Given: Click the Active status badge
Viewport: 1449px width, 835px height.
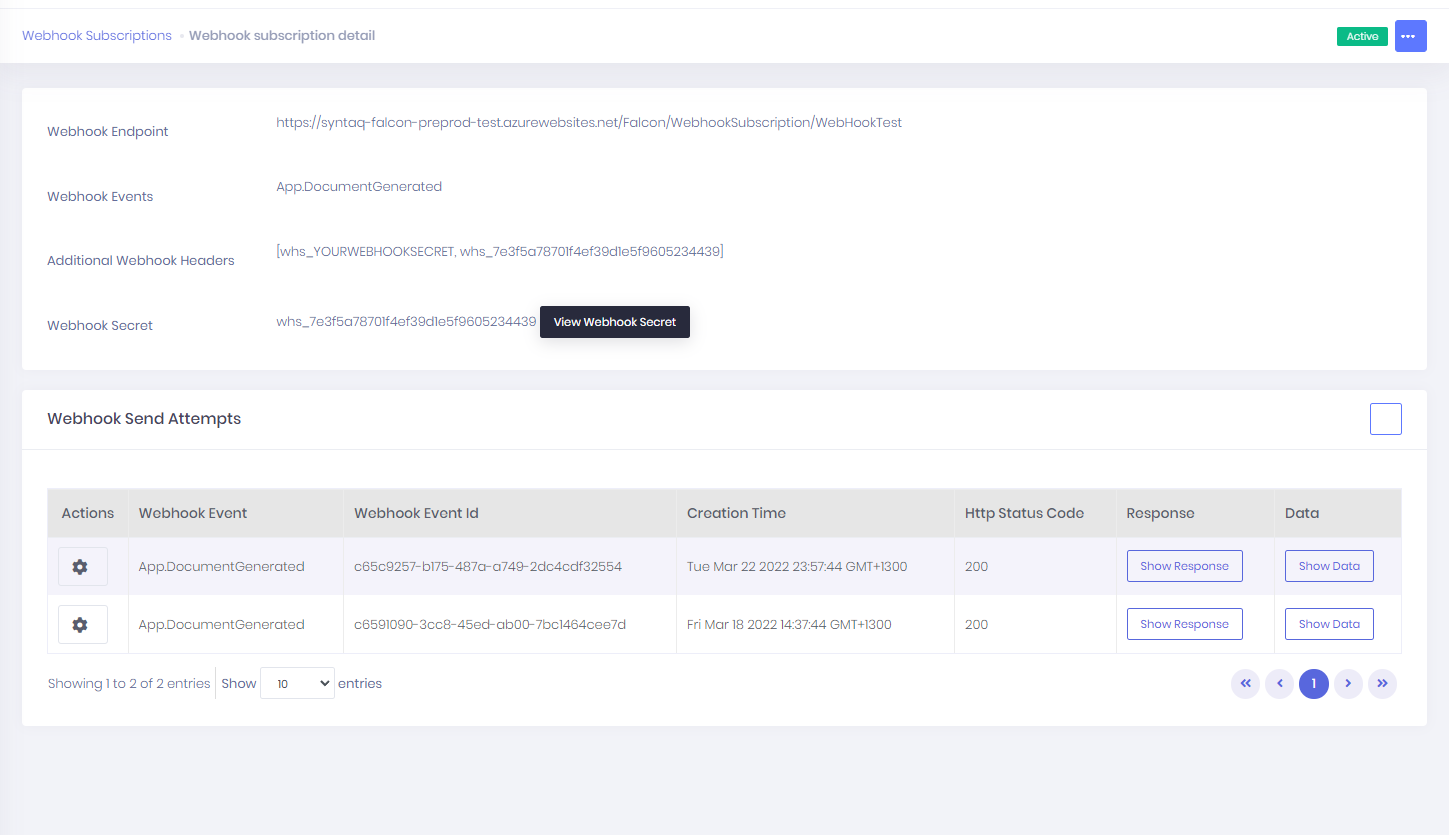Looking at the screenshot, I should coord(1361,36).
